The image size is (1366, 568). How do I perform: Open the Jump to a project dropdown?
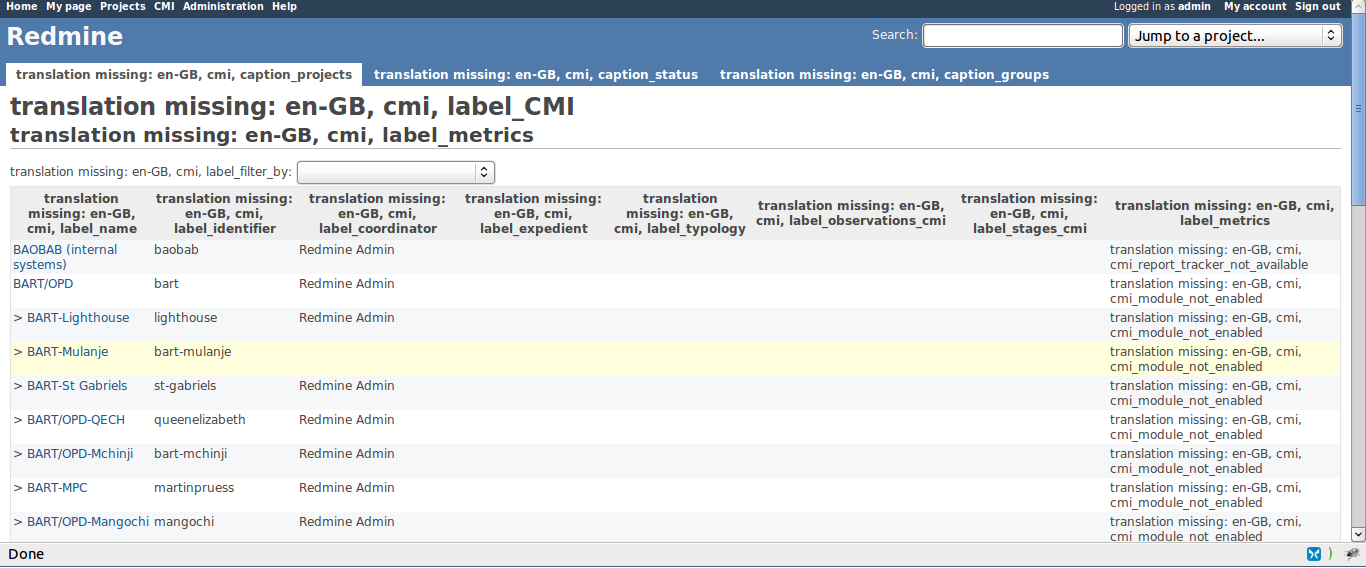pyautogui.click(x=1235, y=36)
